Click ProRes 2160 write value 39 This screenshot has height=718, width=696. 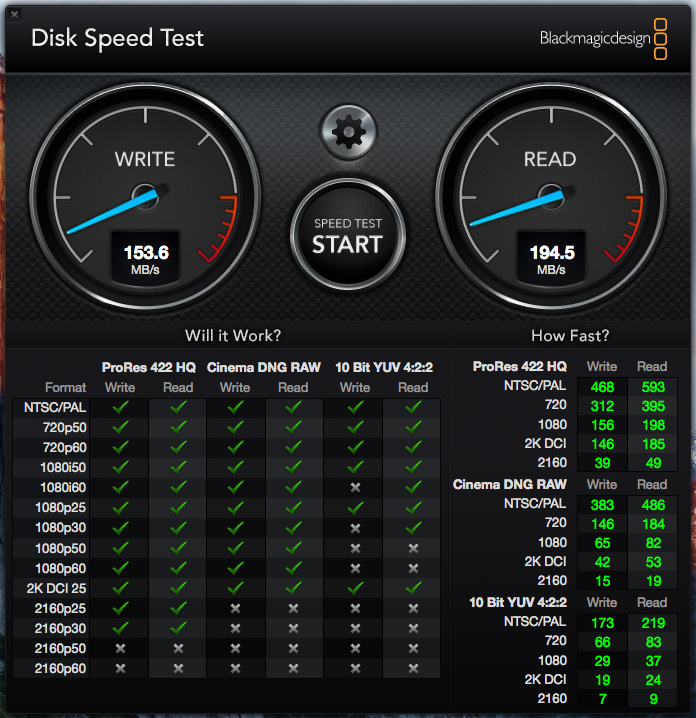602,463
